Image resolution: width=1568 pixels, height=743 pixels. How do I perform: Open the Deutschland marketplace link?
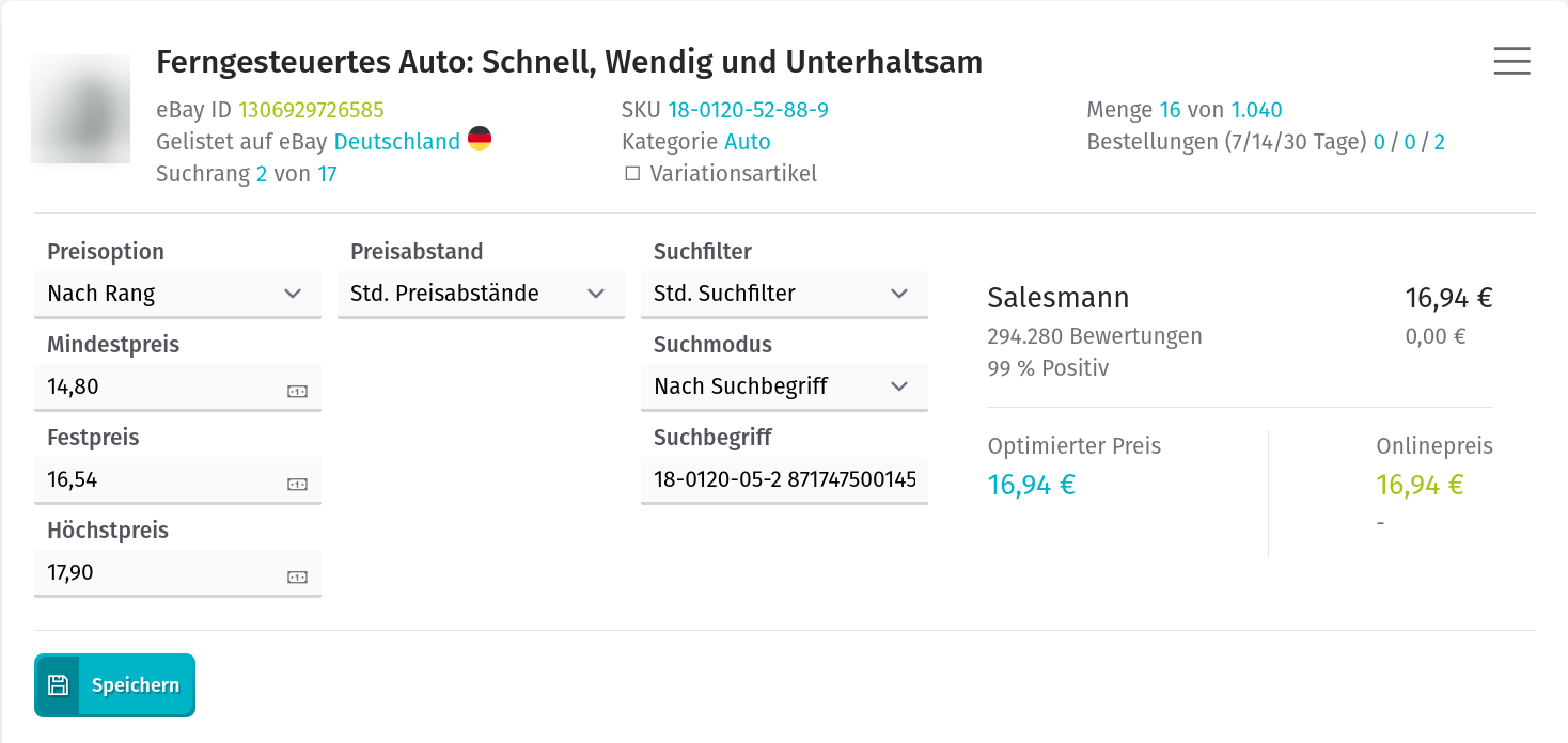397,142
